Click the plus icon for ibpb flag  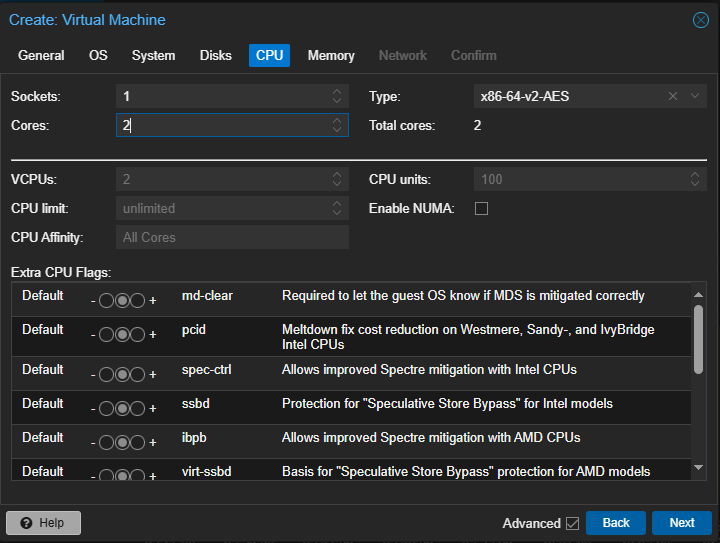click(x=153, y=443)
